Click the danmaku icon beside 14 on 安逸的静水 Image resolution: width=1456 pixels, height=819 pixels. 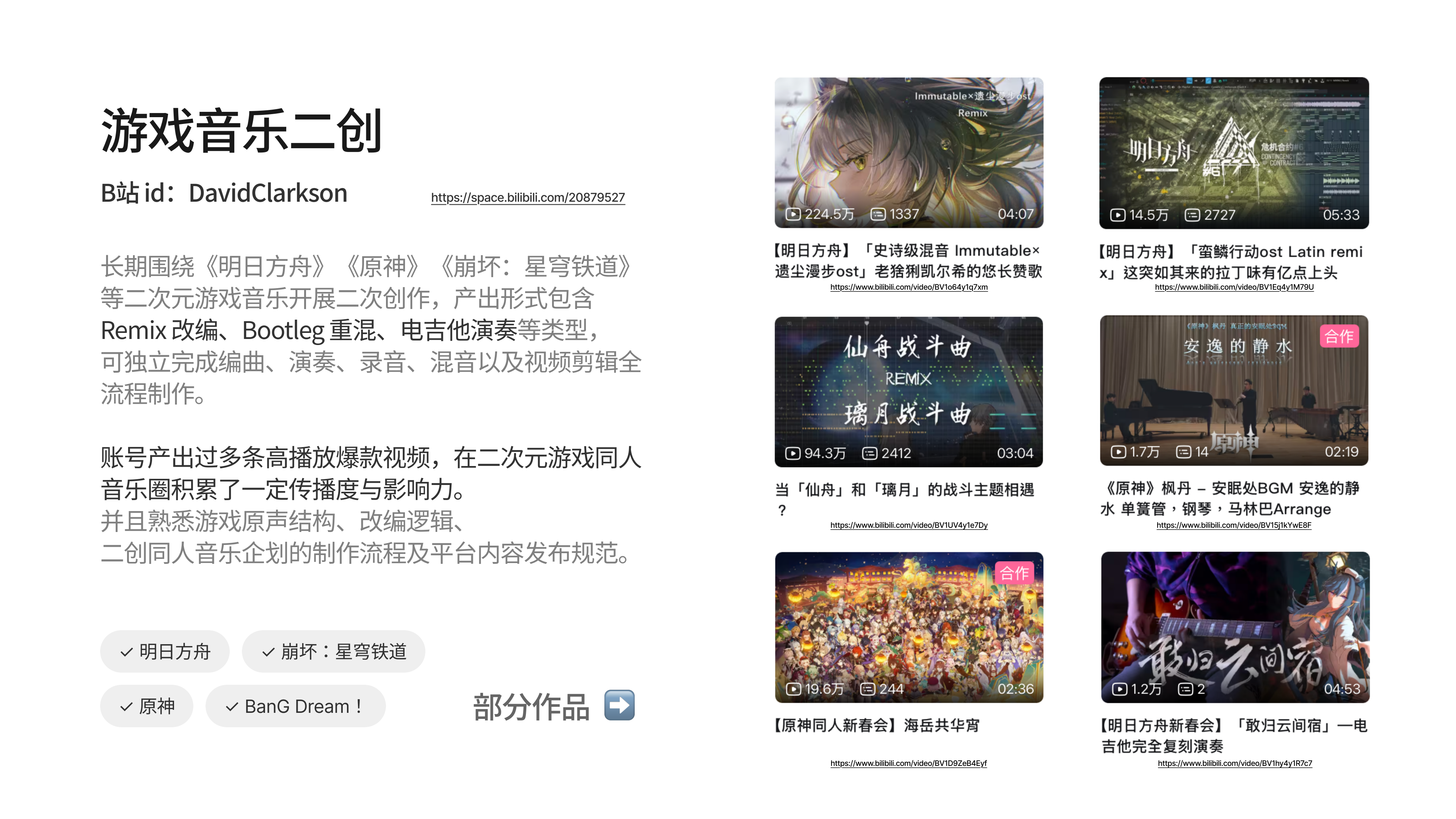click(x=1183, y=452)
